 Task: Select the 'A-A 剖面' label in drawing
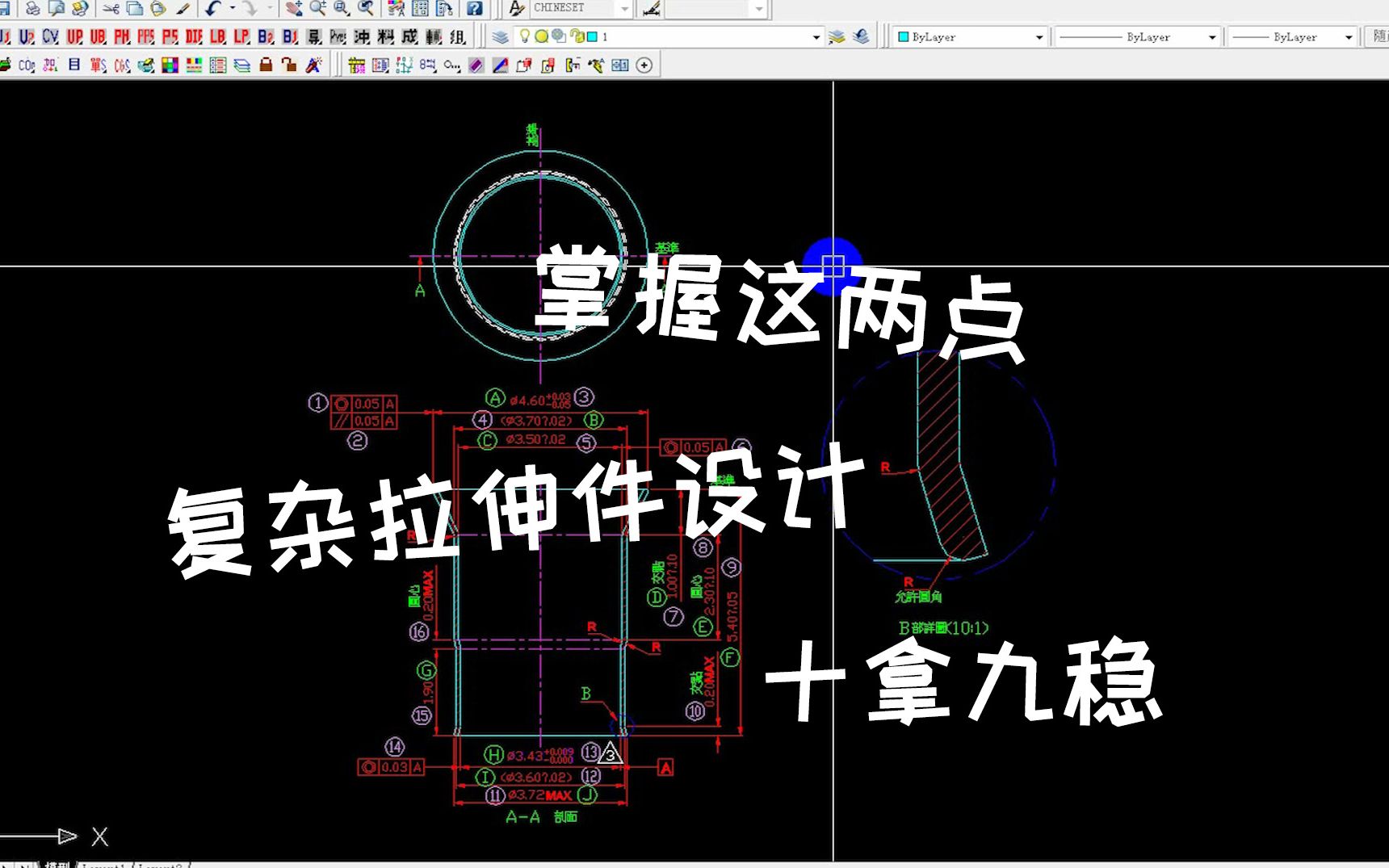[541, 817]
